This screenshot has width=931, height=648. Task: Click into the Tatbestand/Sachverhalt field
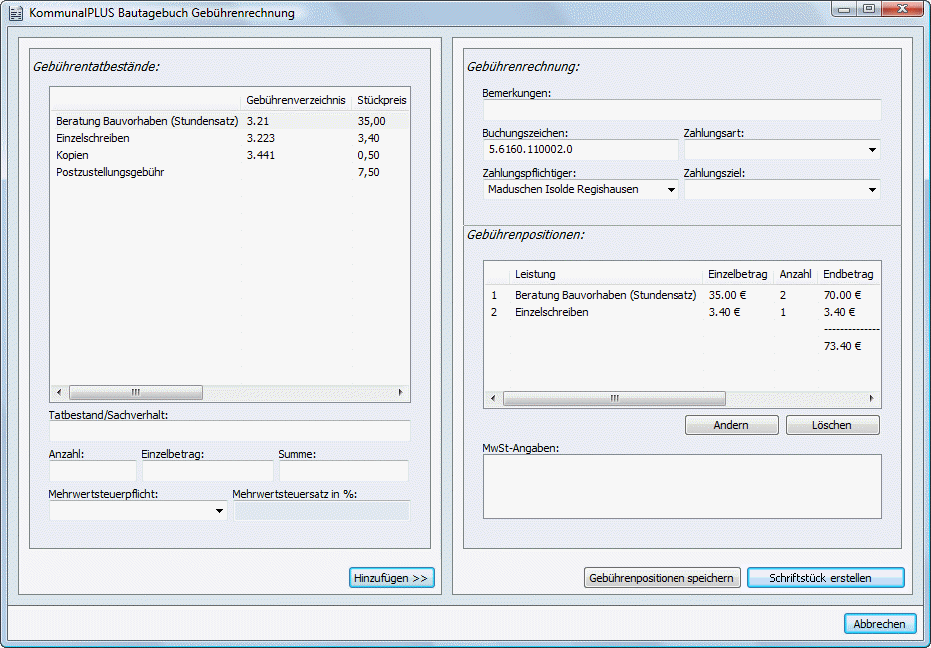click(x=229, y=431)
